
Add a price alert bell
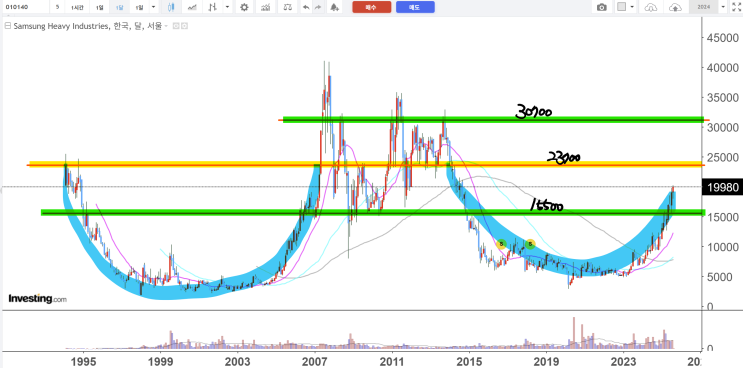pyautogui.click(x=335, y=7)
